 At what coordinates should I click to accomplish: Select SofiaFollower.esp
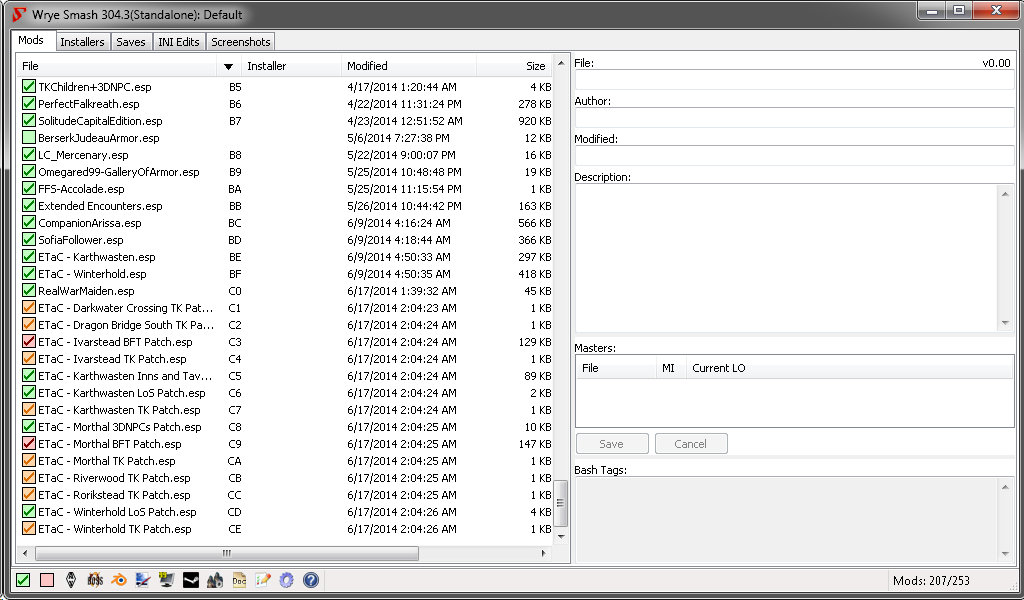point(286,240)
